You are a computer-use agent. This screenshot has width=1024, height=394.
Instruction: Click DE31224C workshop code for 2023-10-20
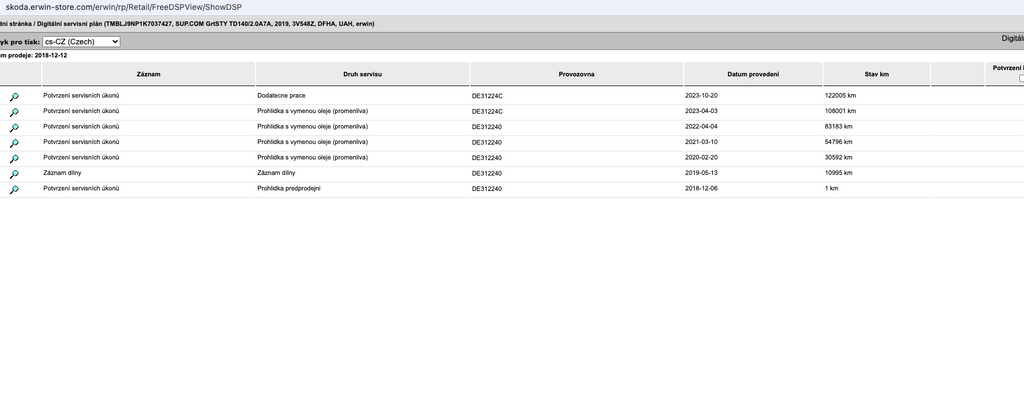click(487, 97)
